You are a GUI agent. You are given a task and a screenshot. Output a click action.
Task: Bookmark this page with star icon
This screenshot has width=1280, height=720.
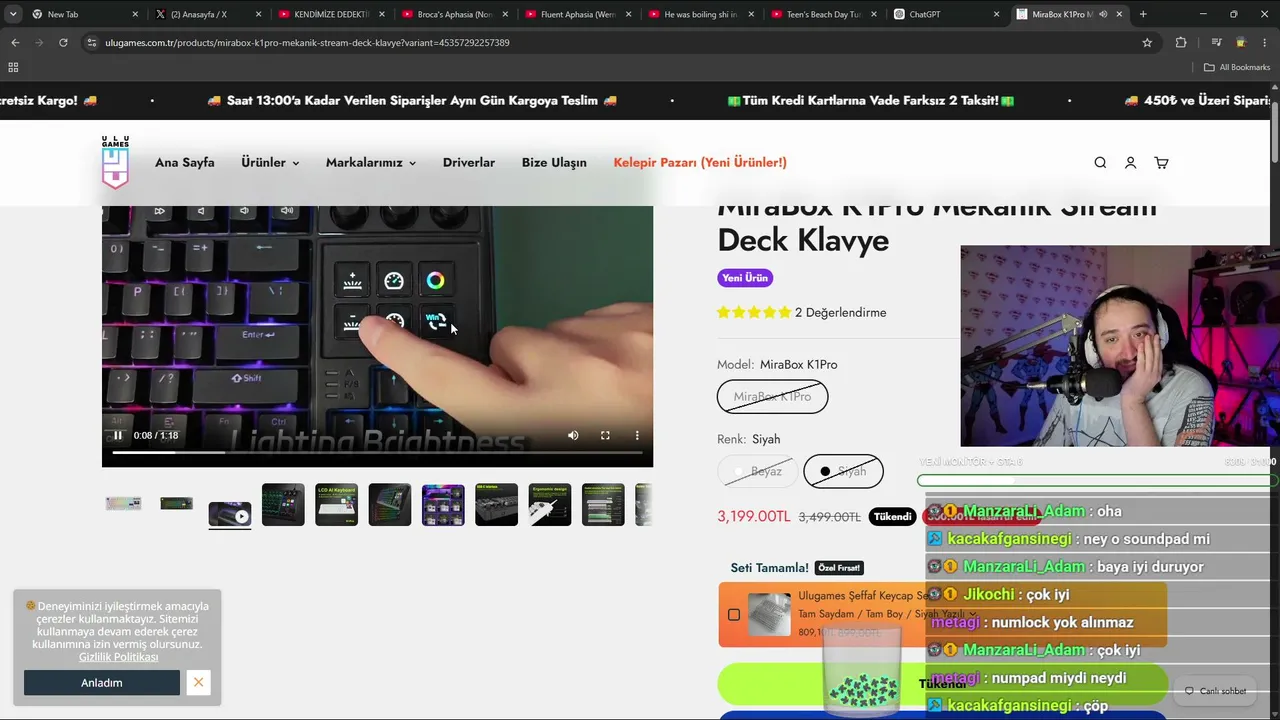pyautogui.click(x=1147, y=43)
